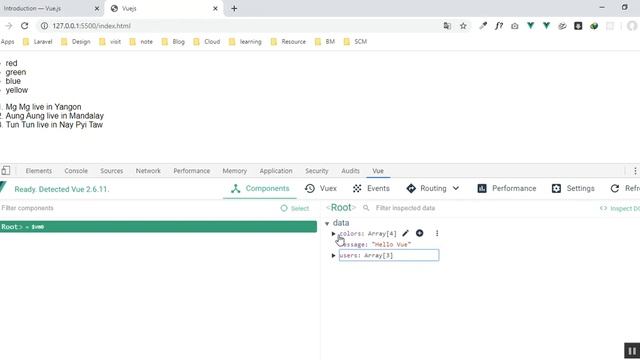This screenshot has height=360, width=640.
Task: Open a new browser tab
Action: point(234,9)
